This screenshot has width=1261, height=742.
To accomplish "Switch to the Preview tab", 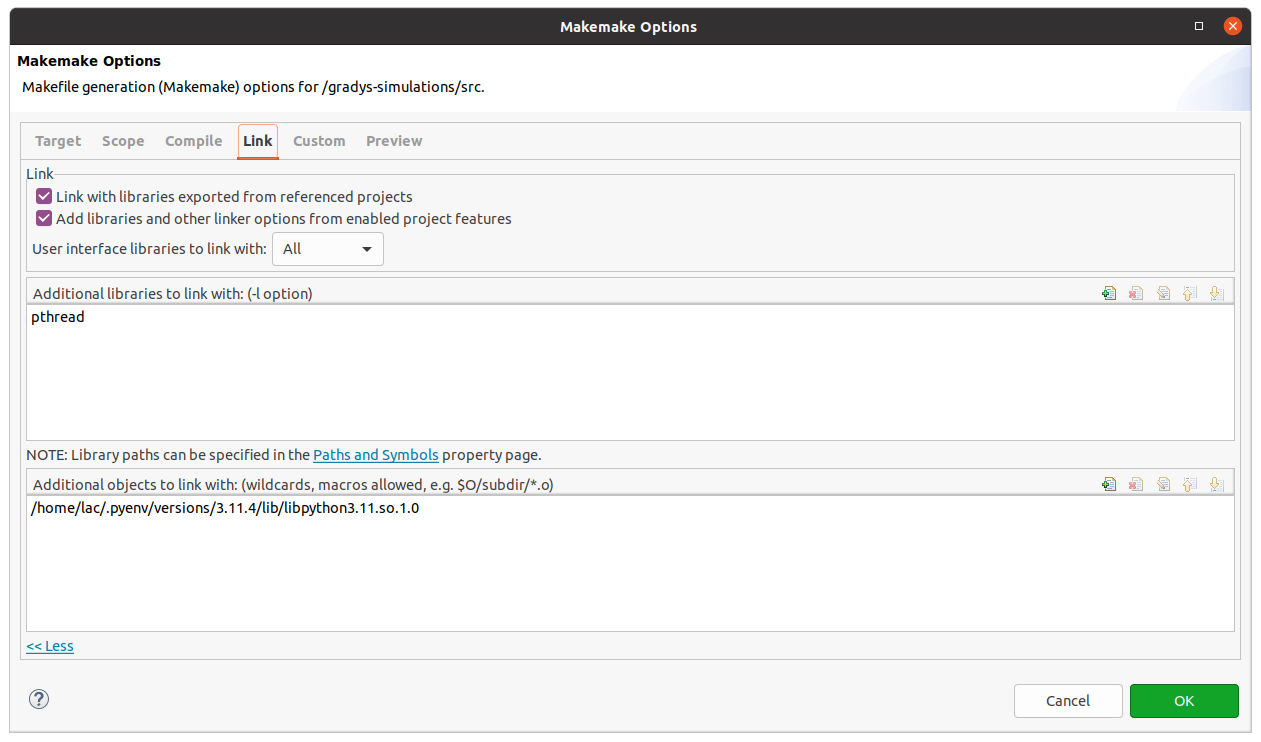I will (x=394, y=141).
